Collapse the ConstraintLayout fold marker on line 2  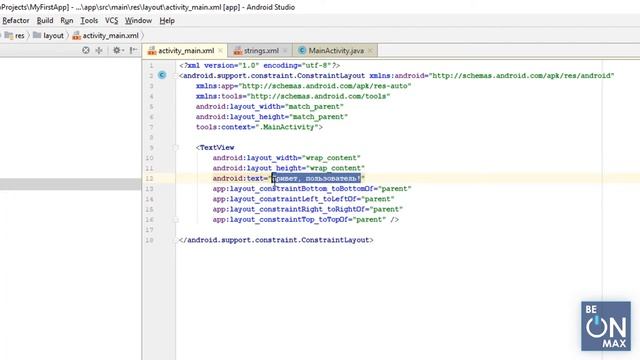click(x=176, y=76)
